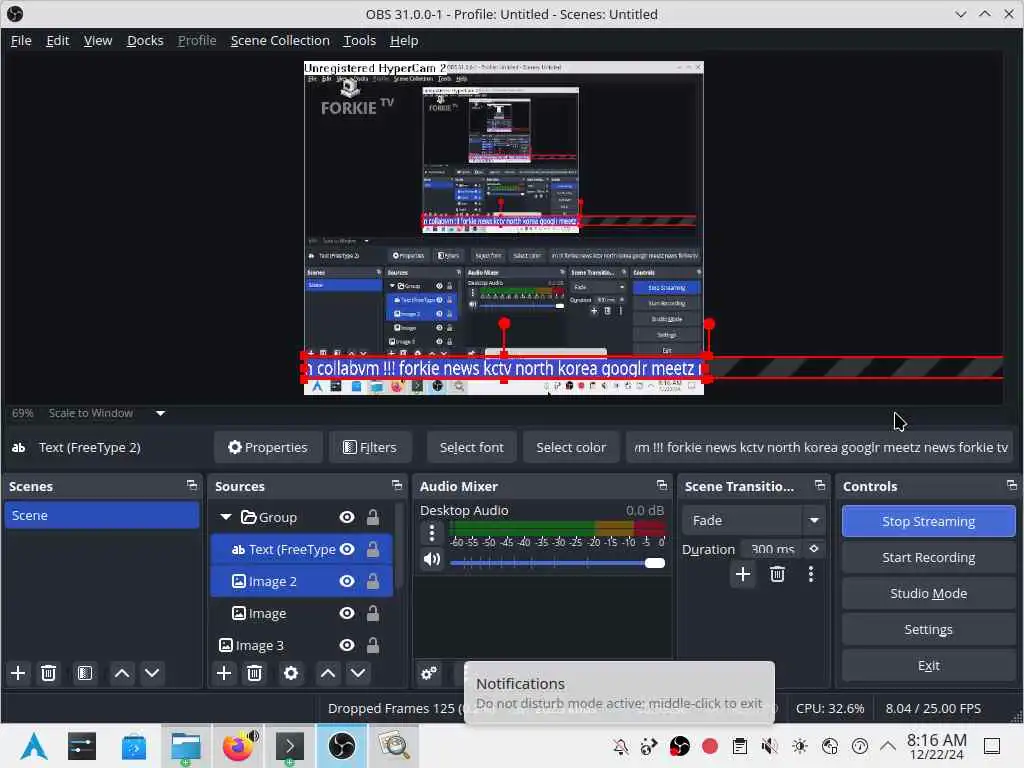Toggle lock on Group source
Screen dimensions: 1024x768
(373, 517)
